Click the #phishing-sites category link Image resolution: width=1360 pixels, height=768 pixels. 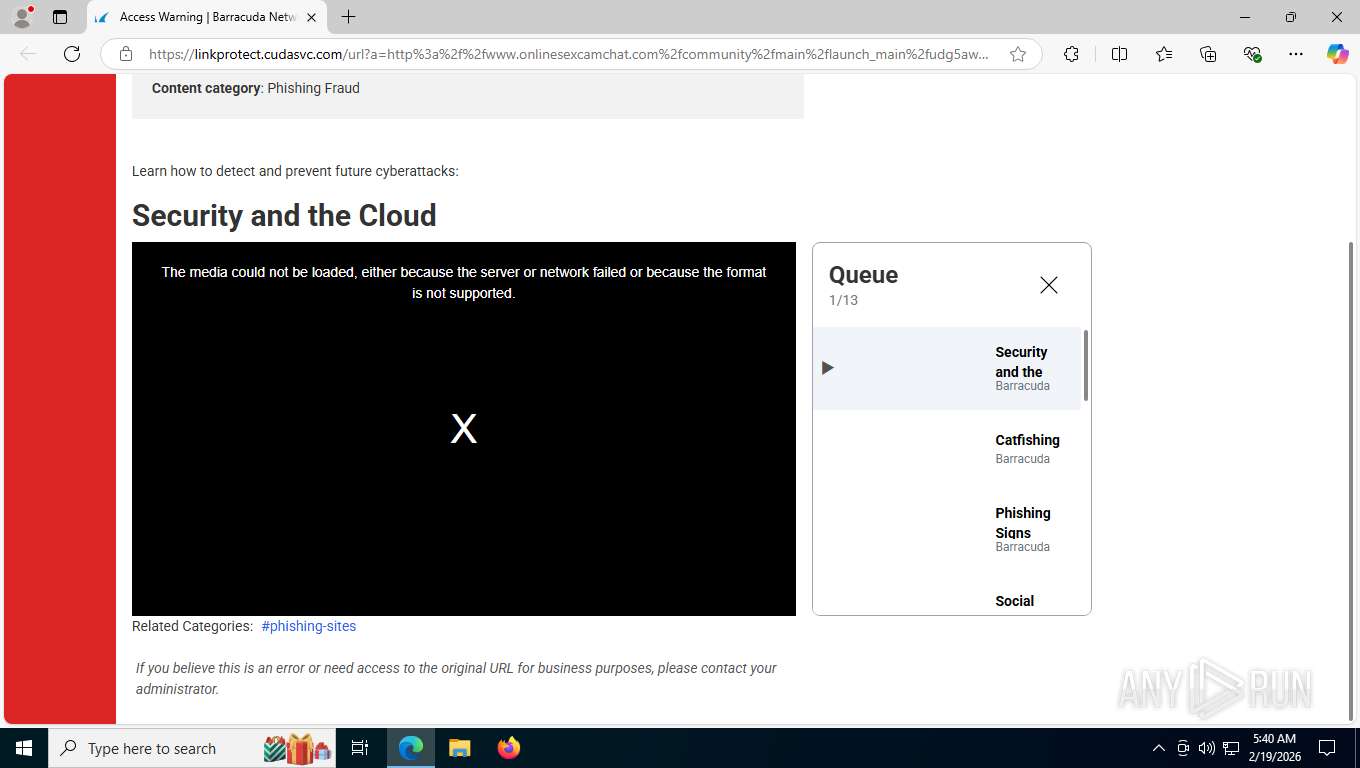[x=308, y=626]
